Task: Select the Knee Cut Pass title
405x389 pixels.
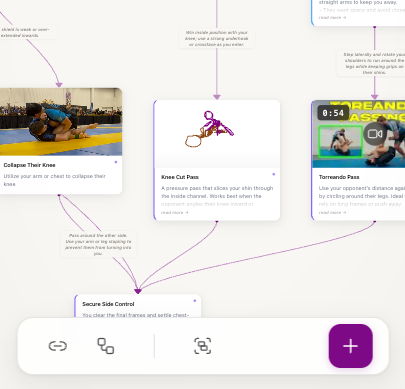Action: 180,177
